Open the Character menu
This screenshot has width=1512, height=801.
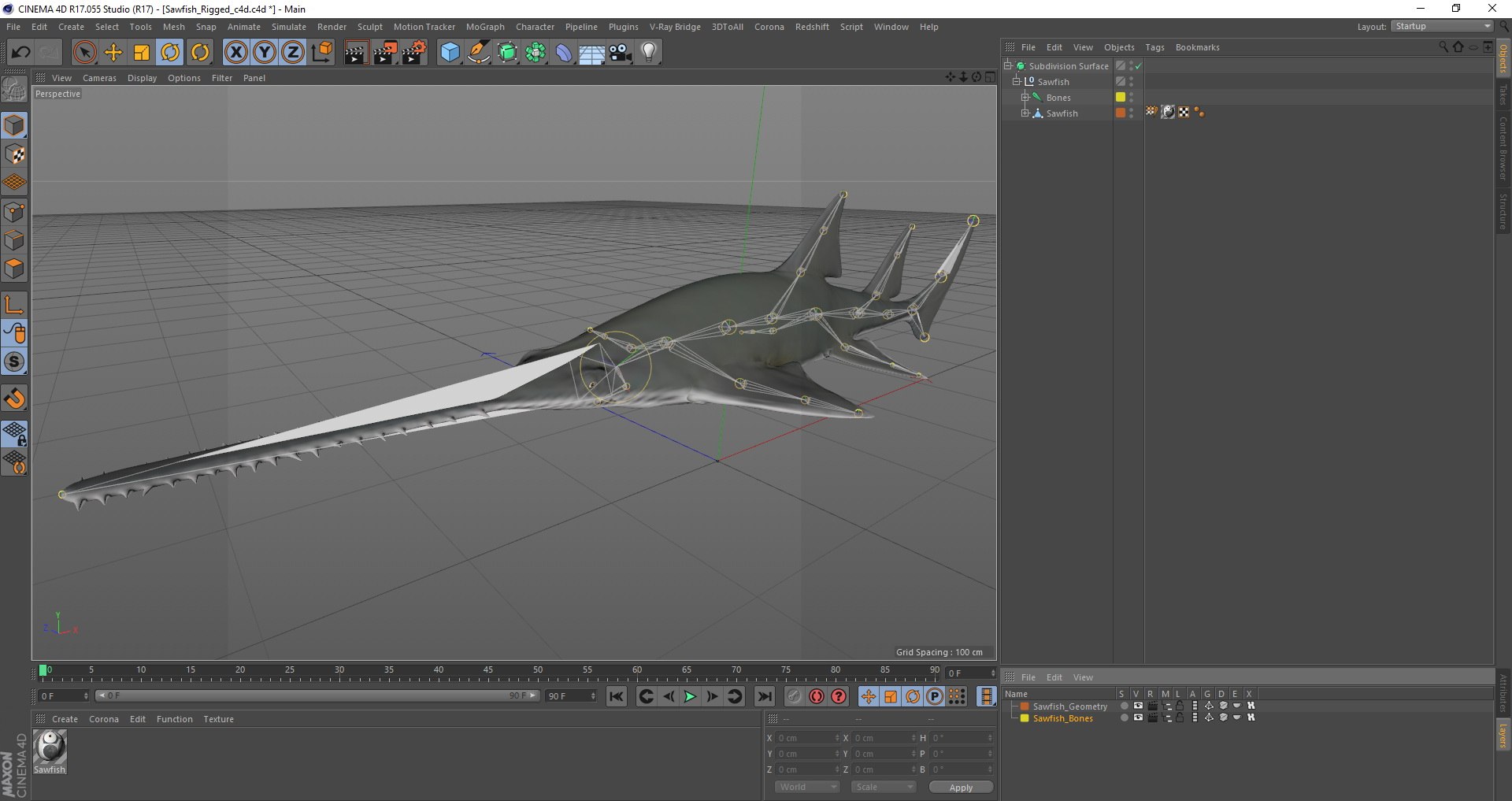pyautogui.click(x=535, y=27)
